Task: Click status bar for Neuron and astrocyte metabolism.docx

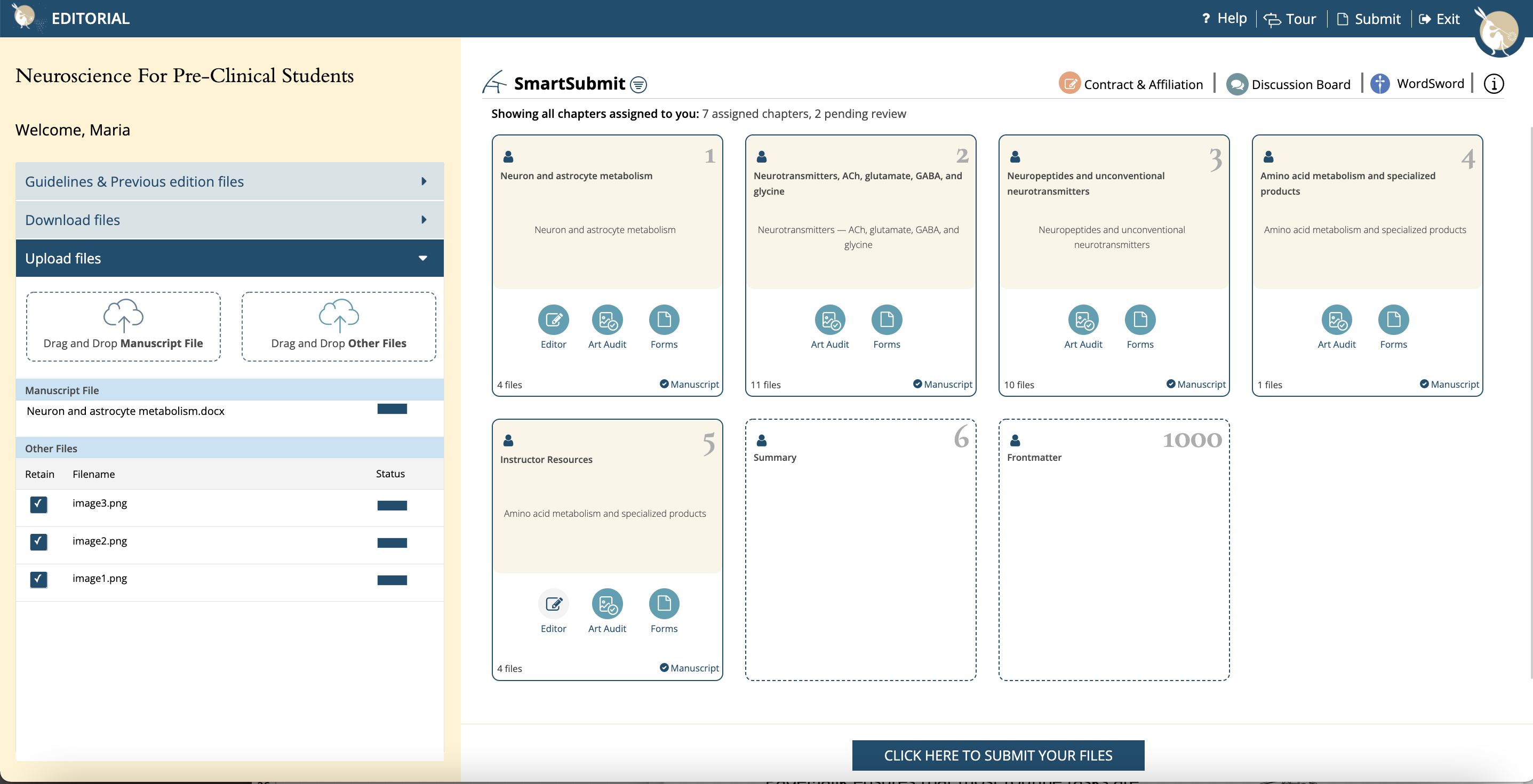Action: (x=392, y=409)
